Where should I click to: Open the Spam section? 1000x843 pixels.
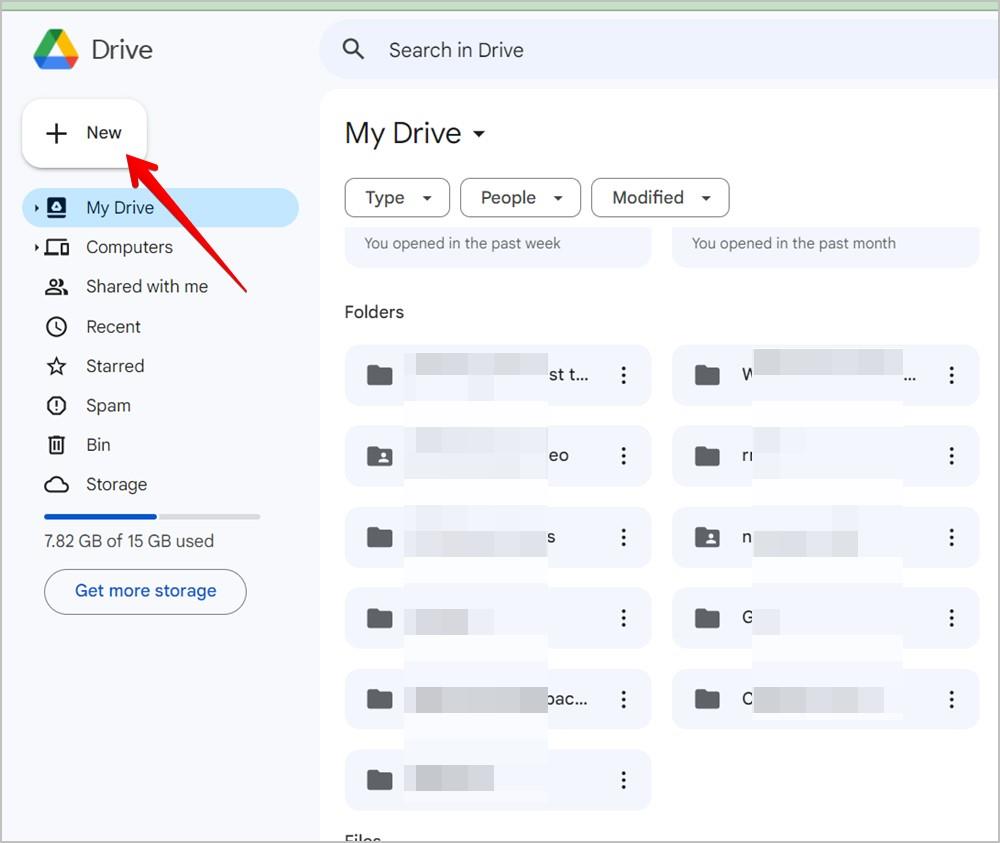click(x=108, y=406)
